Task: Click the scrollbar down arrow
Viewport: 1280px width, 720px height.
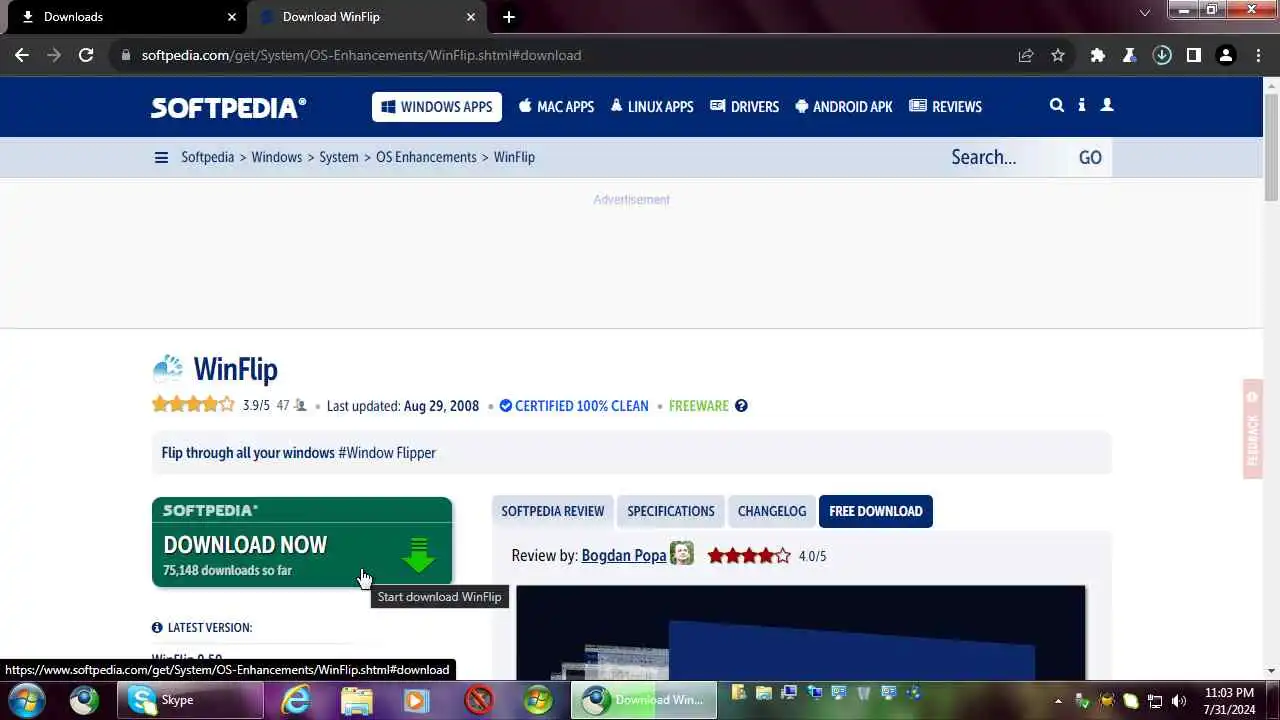Action: pos(1271,670)
